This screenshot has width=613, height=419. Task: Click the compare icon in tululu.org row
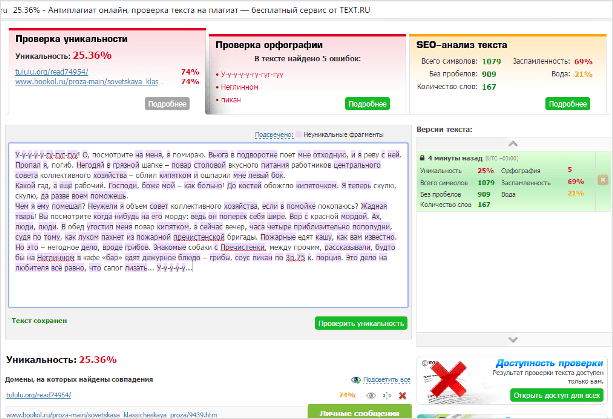coord(386,396)
